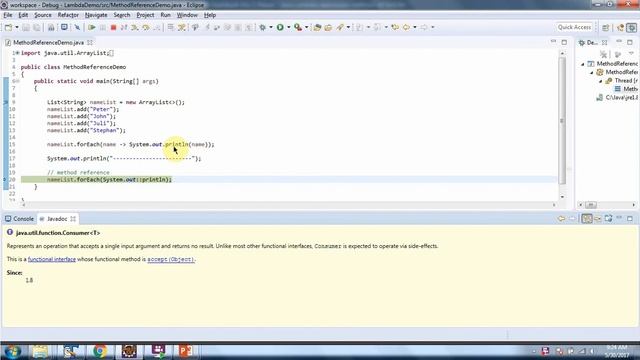
Task: Click the Save All toolbar icon
Action: (36, 27)
